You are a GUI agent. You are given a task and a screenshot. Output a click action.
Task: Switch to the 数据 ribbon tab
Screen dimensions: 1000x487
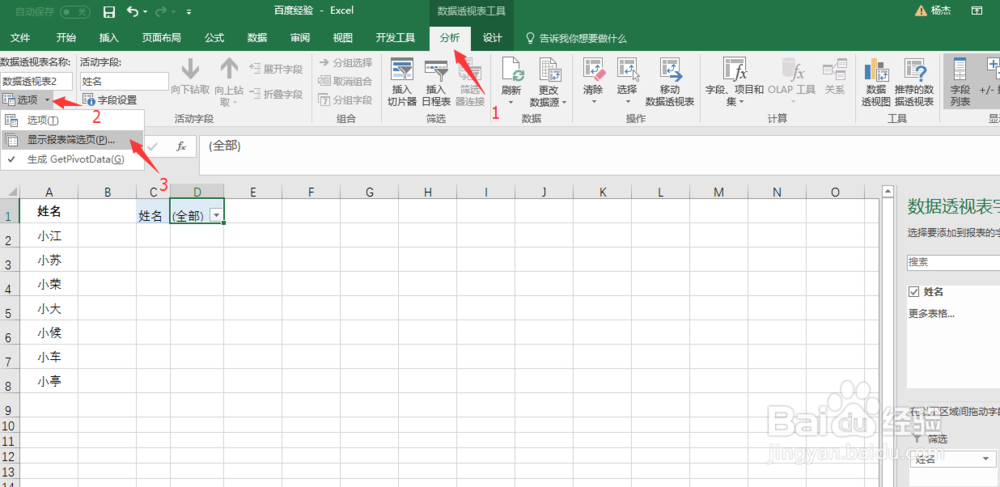257,38
